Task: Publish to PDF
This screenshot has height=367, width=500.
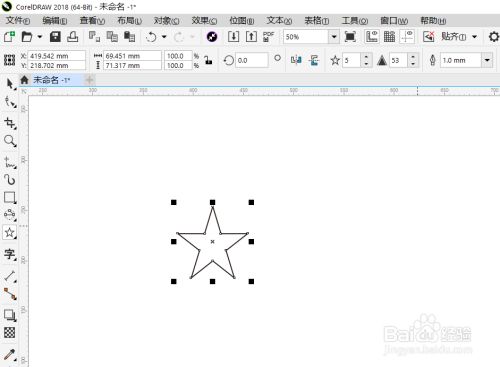Action: pos(268,36)
